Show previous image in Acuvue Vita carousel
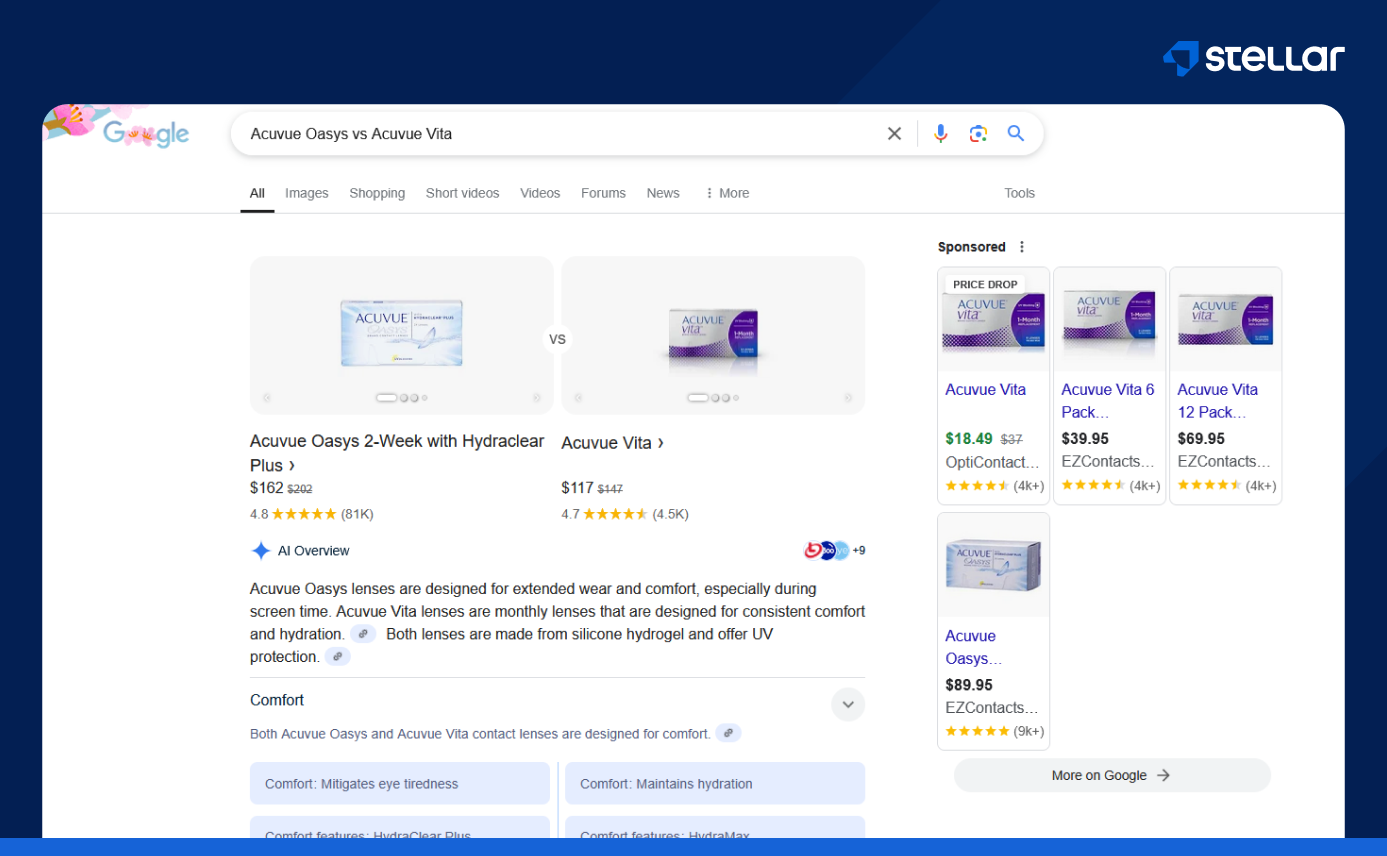 tap(578, 398)
